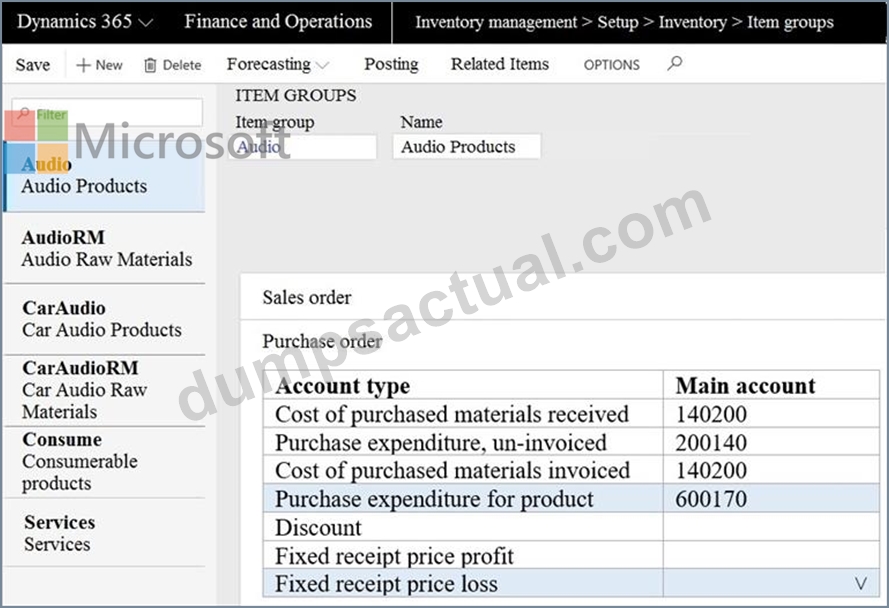
Task: Click the Delete trash can icon
Action: coord(150,65)
